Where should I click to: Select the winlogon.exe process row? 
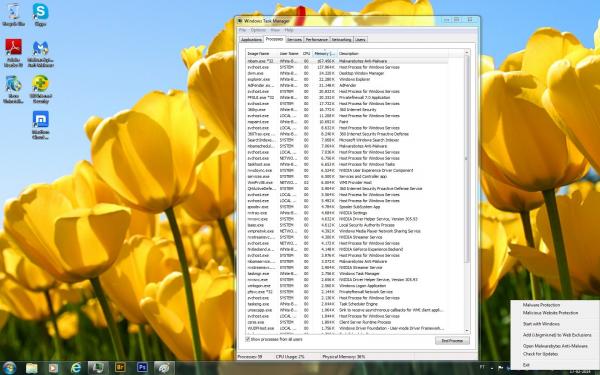347,285
